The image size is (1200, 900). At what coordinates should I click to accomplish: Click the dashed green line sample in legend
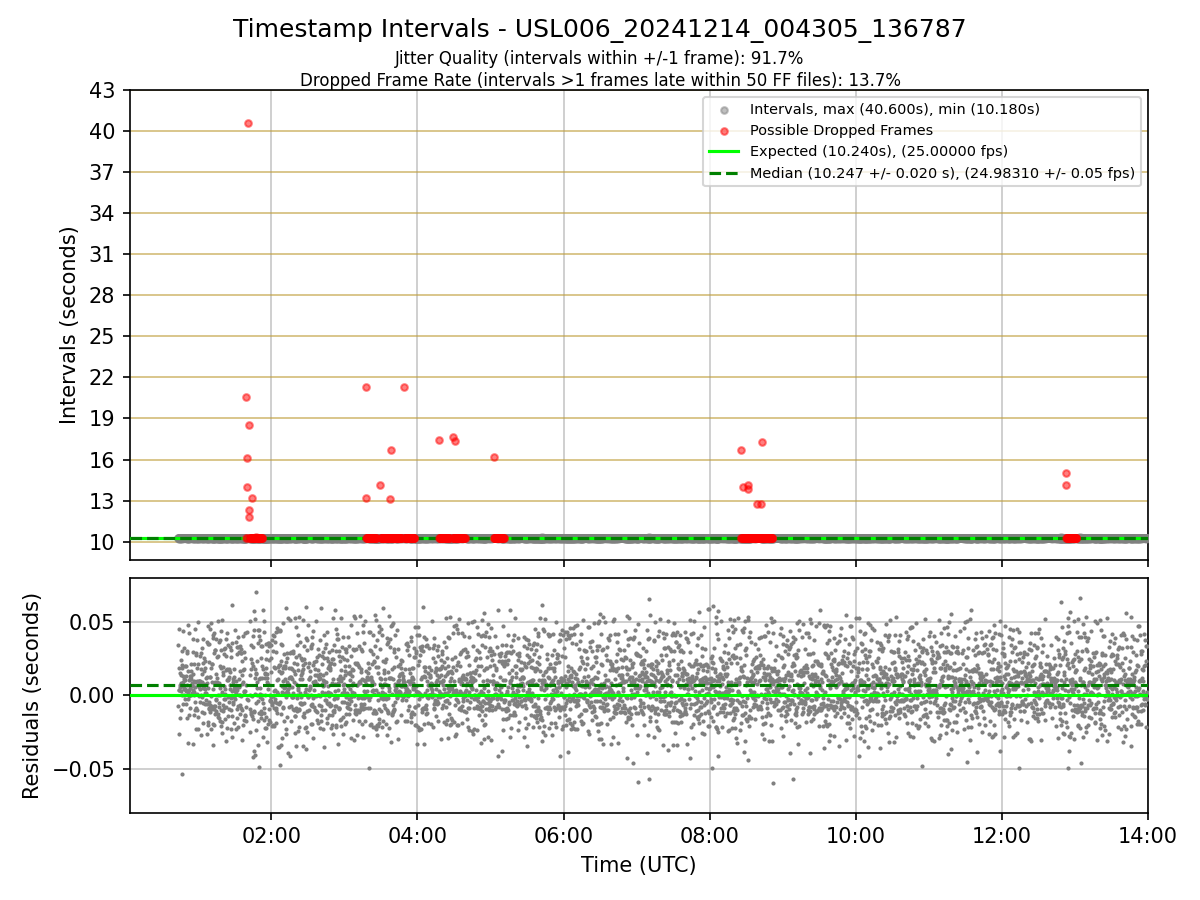click(724, 173)
